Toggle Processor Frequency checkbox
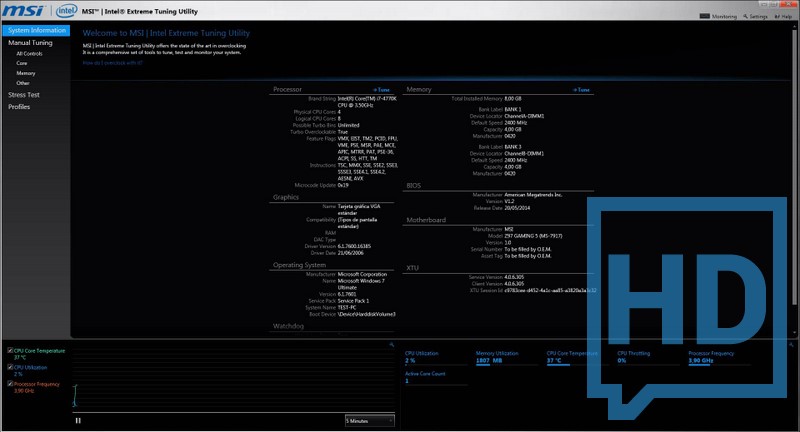800x432 pixels. coord(10,383)
